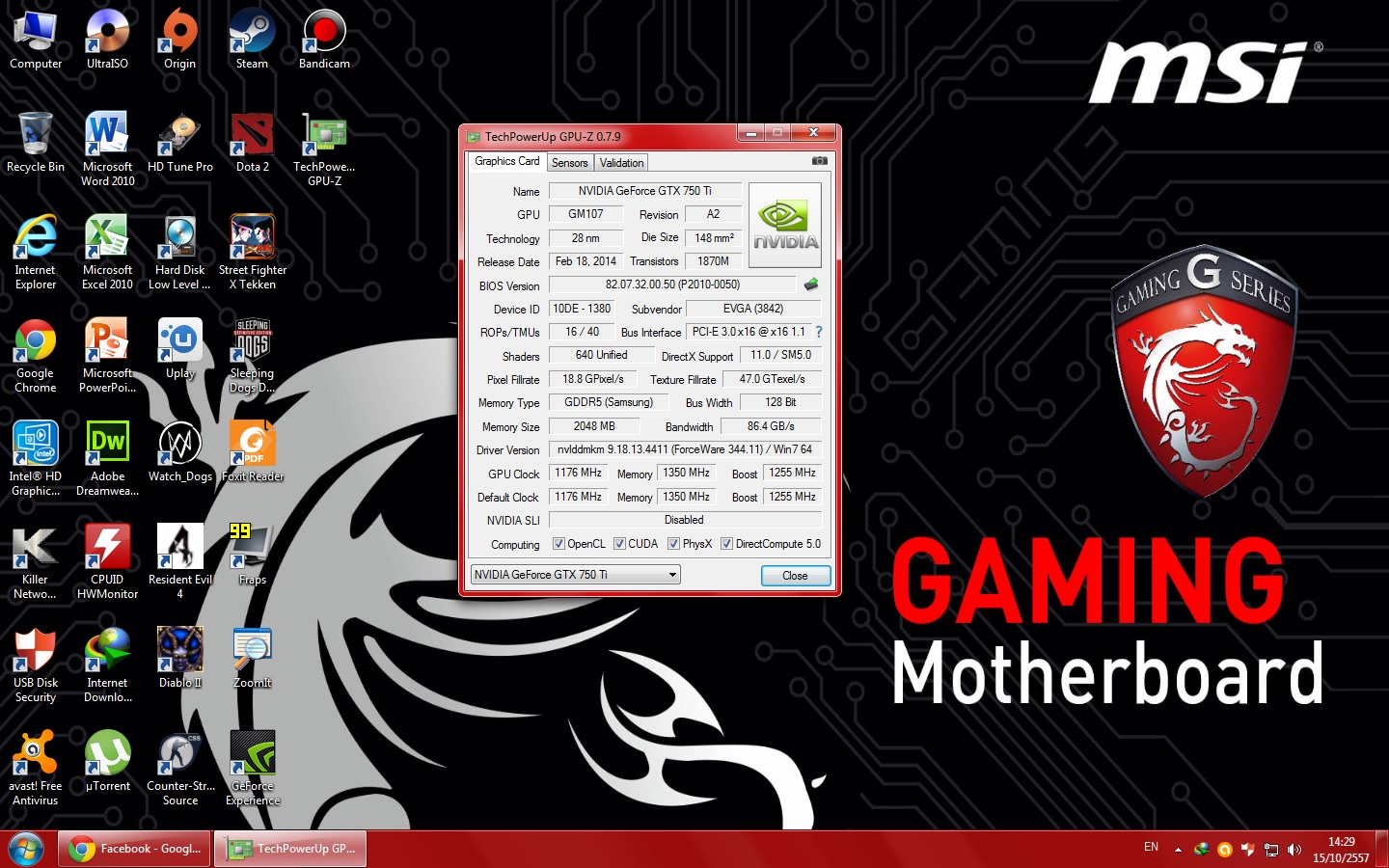This screenshot has width=1389, height=868.
Task: Open the µTorrent desktop shortcut
Action: (x=107, y=761)
